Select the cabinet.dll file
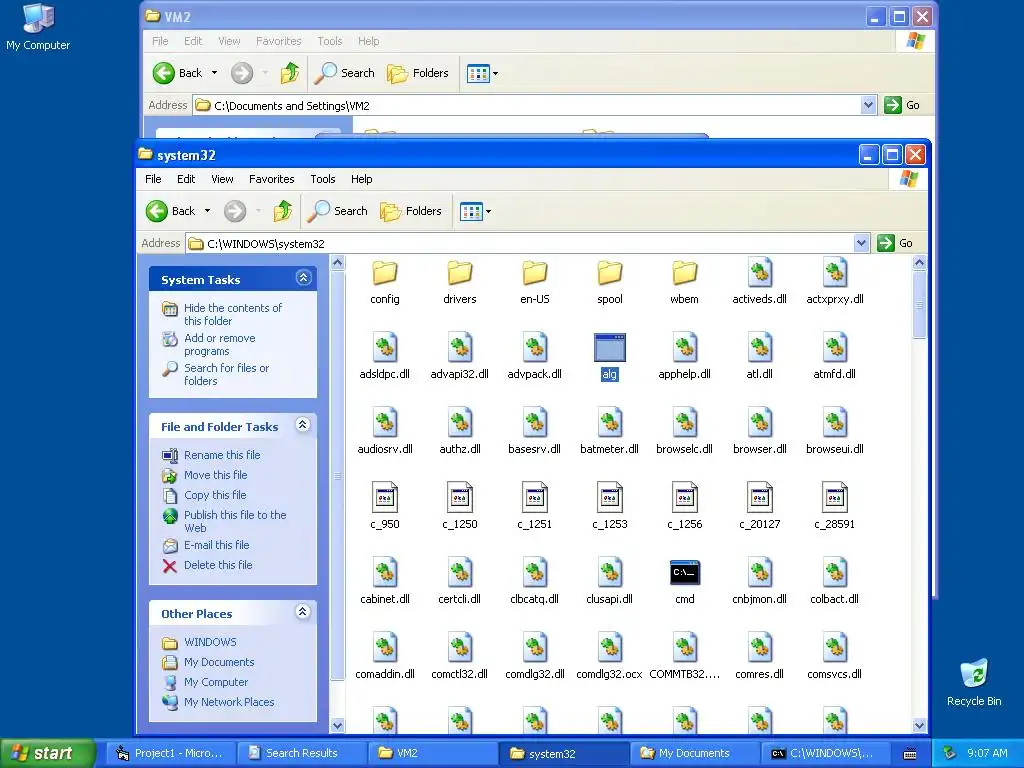This screenshot has height=768, width=1024. pos(385,581)
